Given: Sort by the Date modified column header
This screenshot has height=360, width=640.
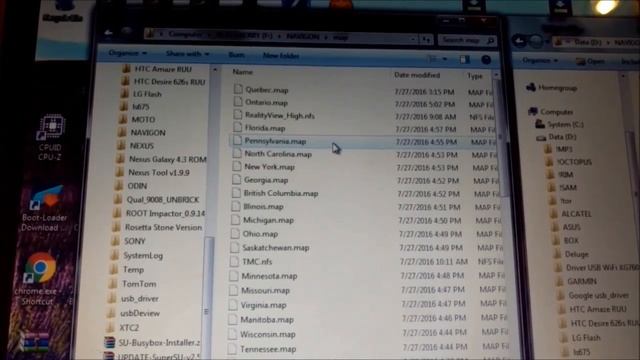Looking at the screenshot, I should [417, 75].
